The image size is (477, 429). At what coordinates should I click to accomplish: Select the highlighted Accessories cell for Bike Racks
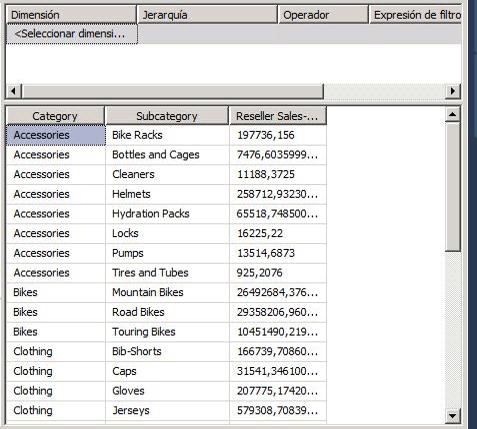pos(56,135)
